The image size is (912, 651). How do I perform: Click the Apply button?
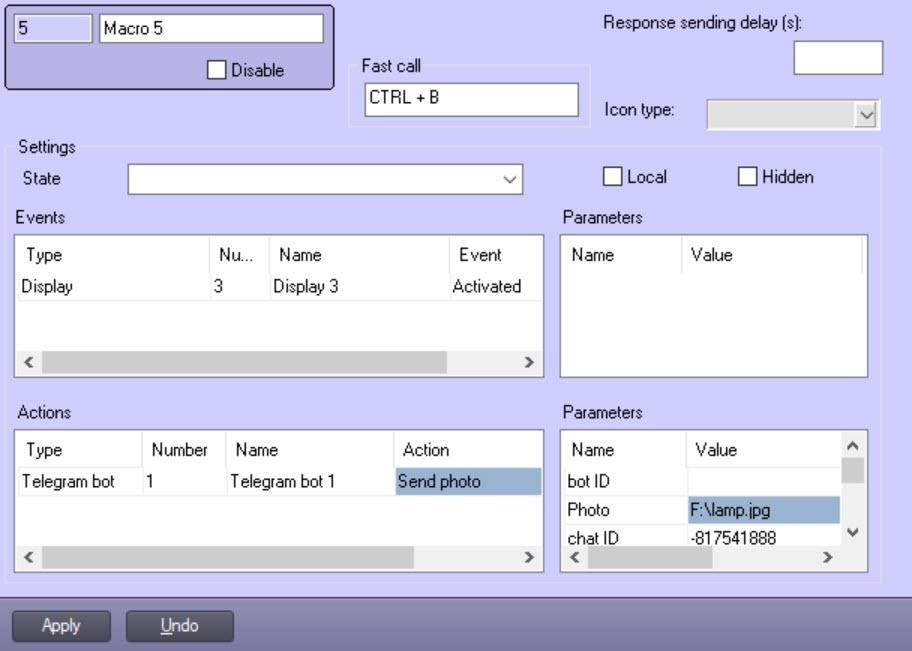(x=61, y=625)
